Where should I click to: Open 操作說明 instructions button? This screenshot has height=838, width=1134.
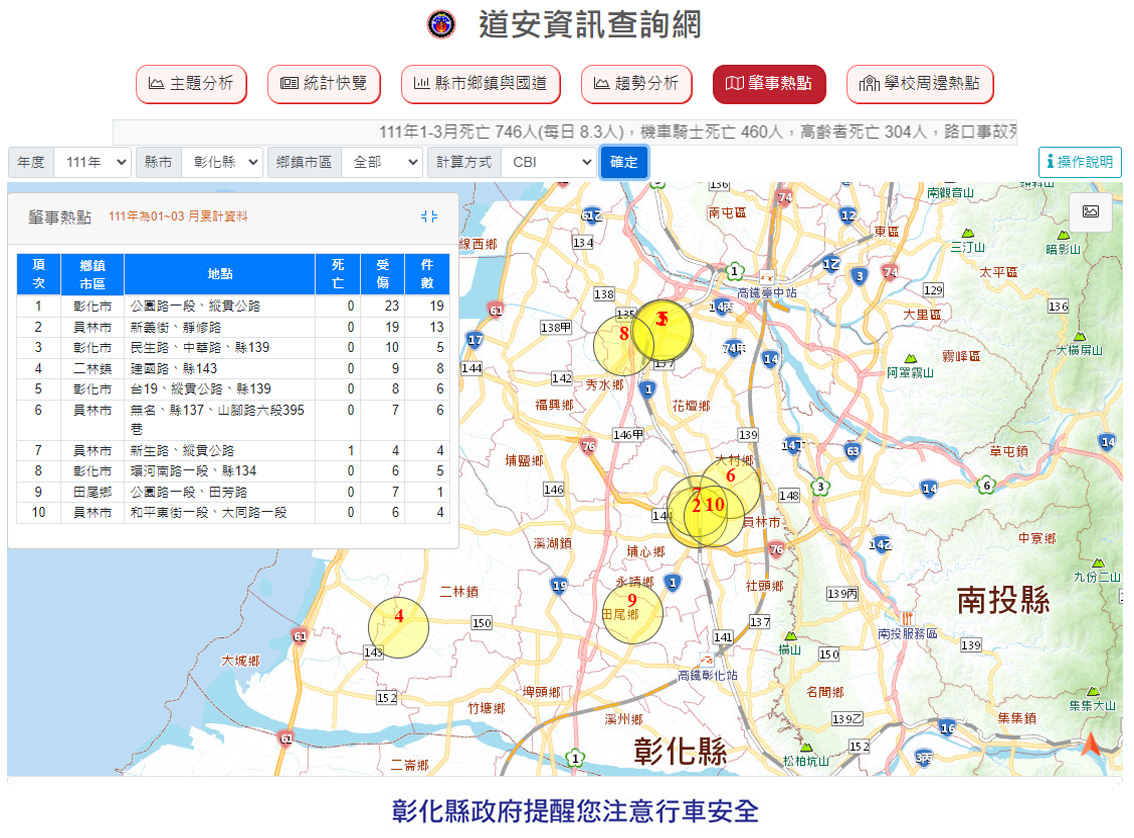pos(1079,162)
